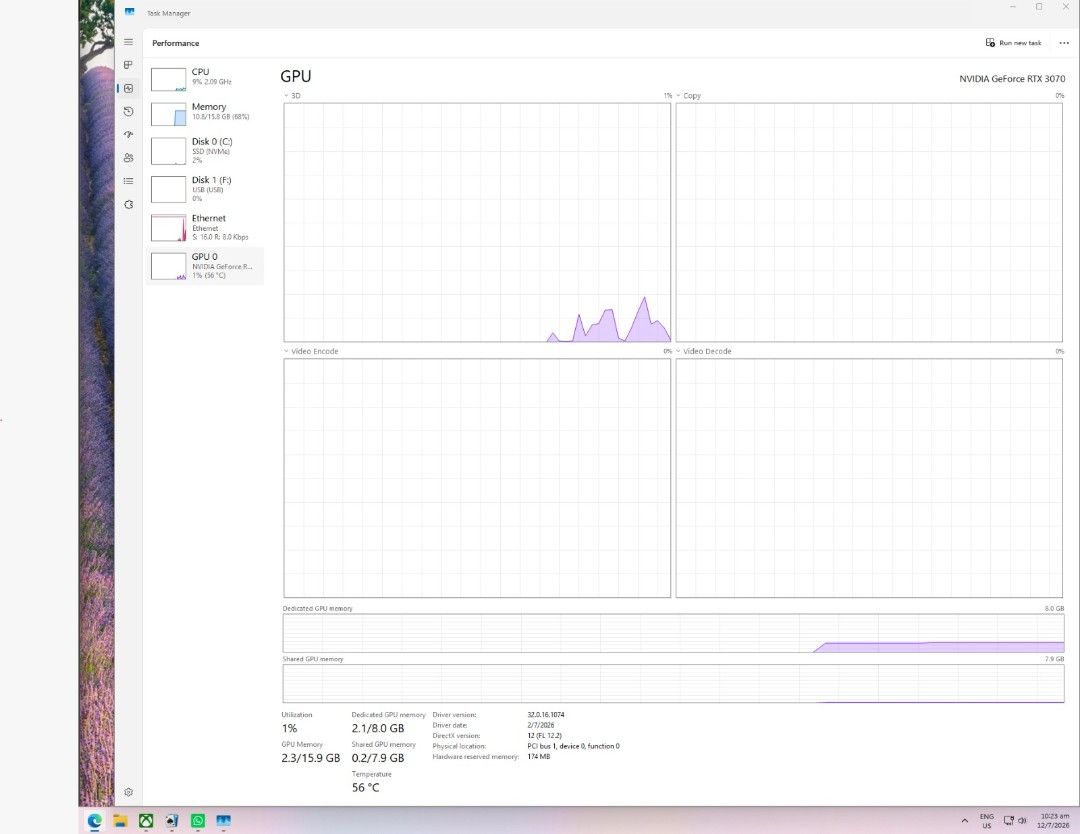Screen dimensions: 1080x834
Task: Open the navigation hamburger menu
Action: (x=128, y=41)
